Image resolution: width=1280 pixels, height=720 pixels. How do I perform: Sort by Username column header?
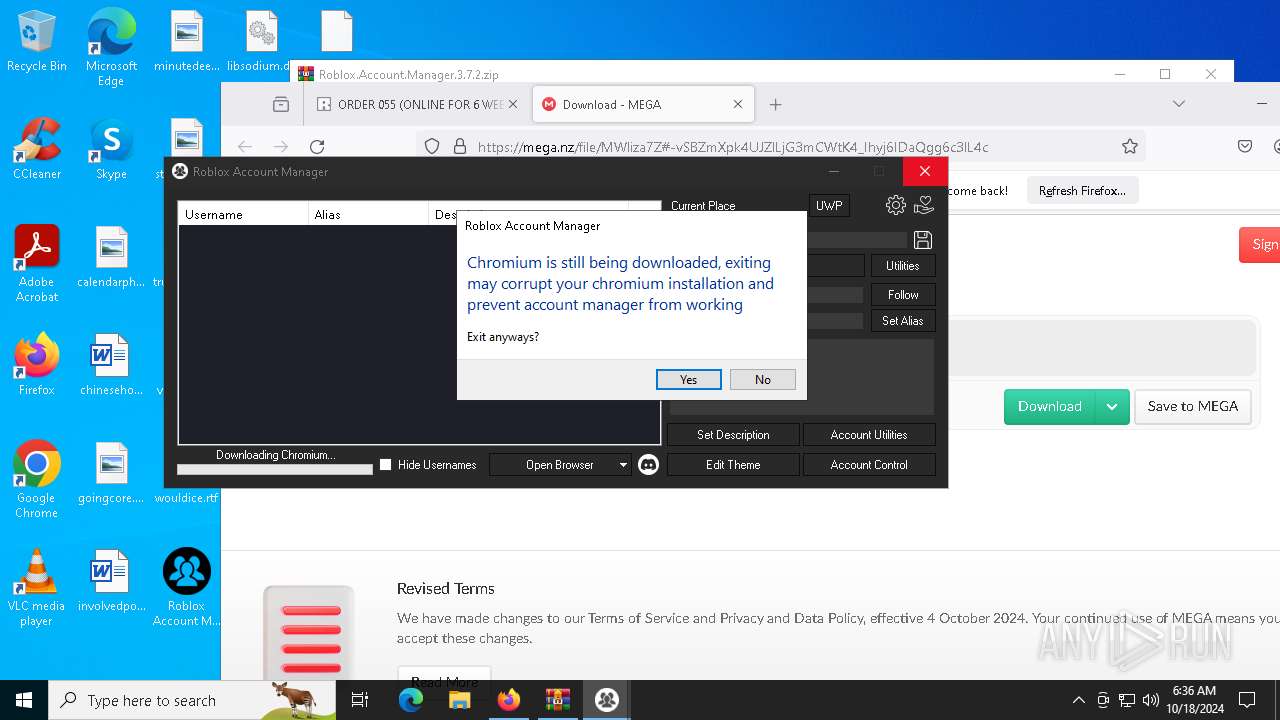(x=244, y=215)
